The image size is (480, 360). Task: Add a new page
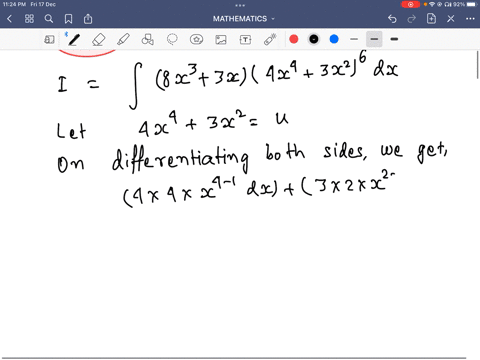[431, 19]
